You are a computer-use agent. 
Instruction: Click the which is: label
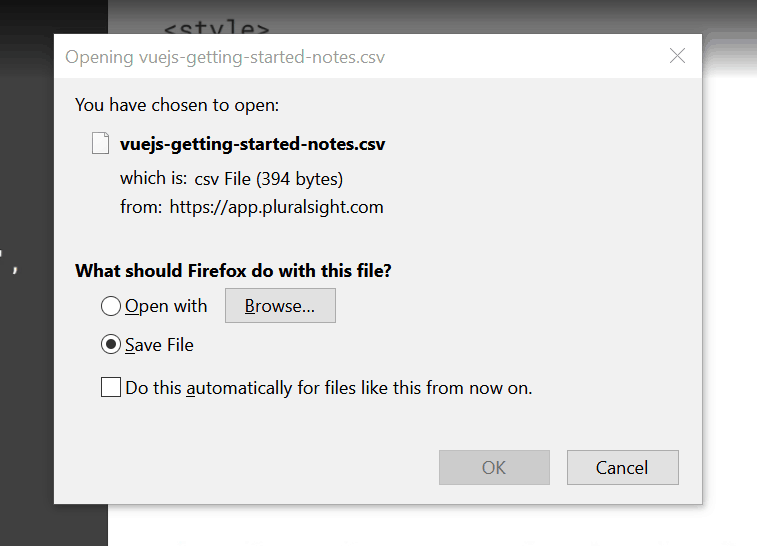pyautogui.click(x=154, y=178)
